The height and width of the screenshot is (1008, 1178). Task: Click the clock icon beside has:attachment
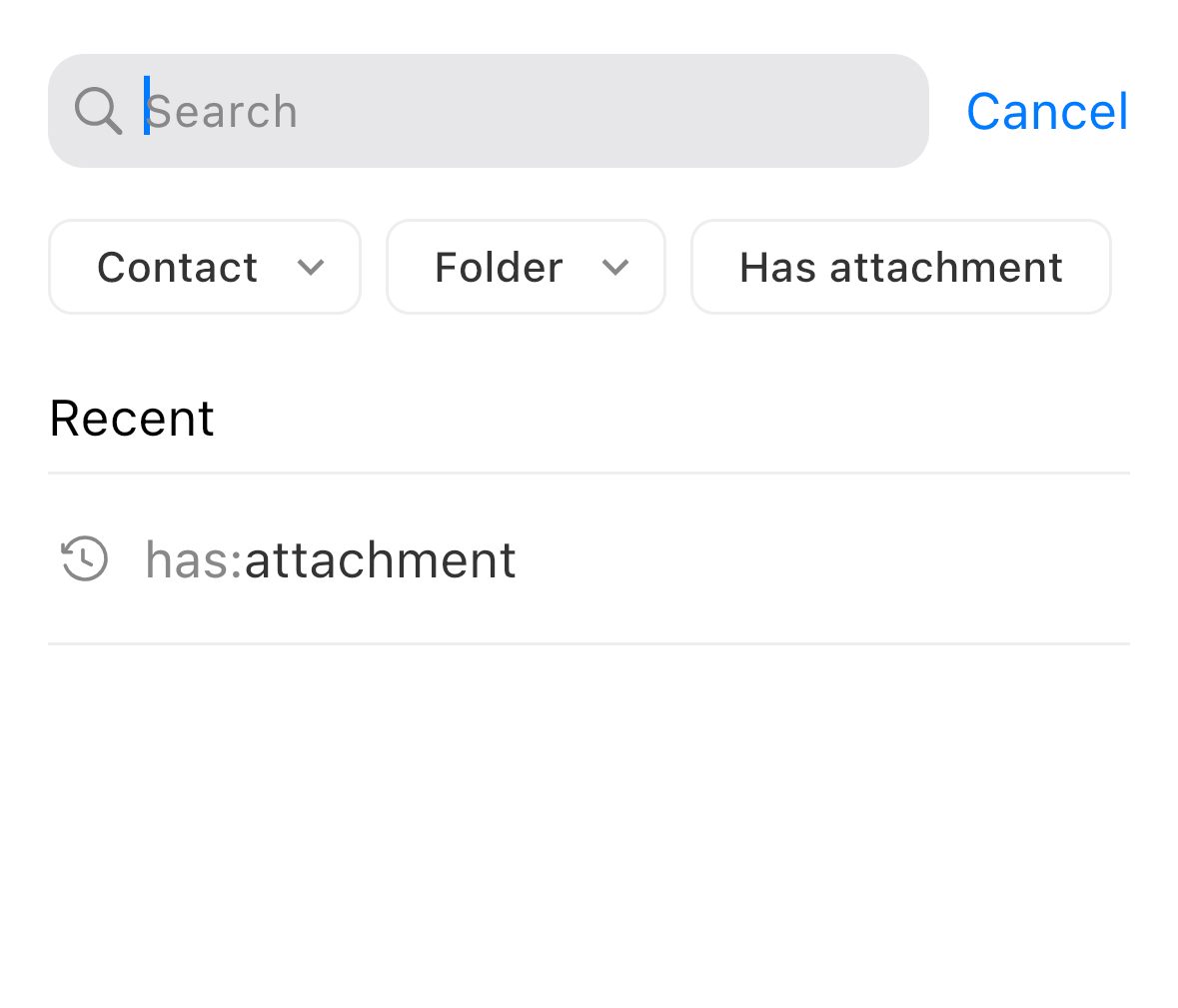[84, 559]
